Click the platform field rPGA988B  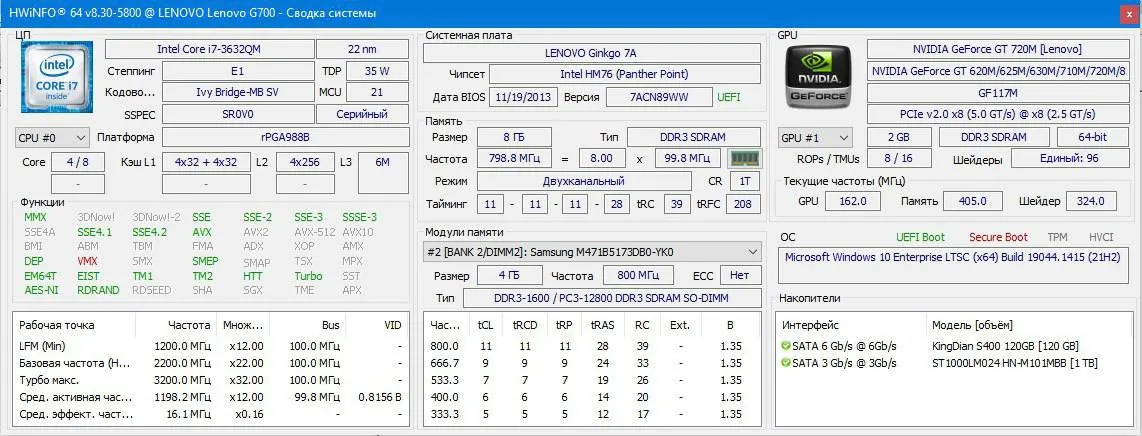tap(285, 138)
